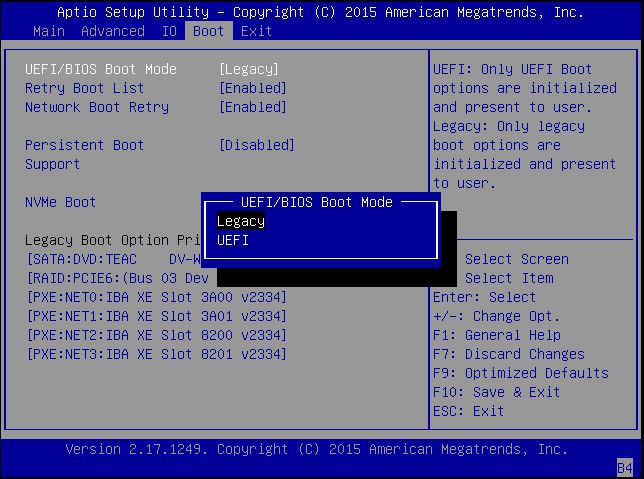644x479 pixels.
Task: Click the F9: Optimized Defaults hint
Action: click(520, 373)
